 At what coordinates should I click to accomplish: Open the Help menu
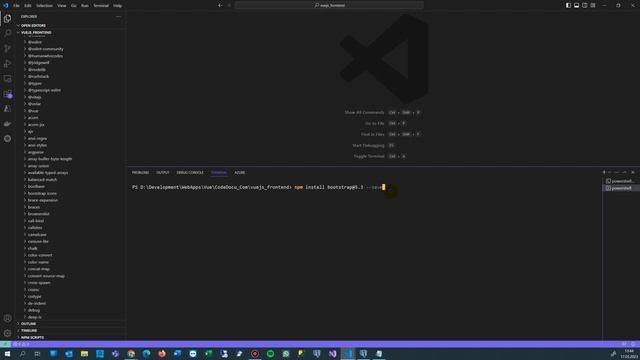[x=118, y=6]
